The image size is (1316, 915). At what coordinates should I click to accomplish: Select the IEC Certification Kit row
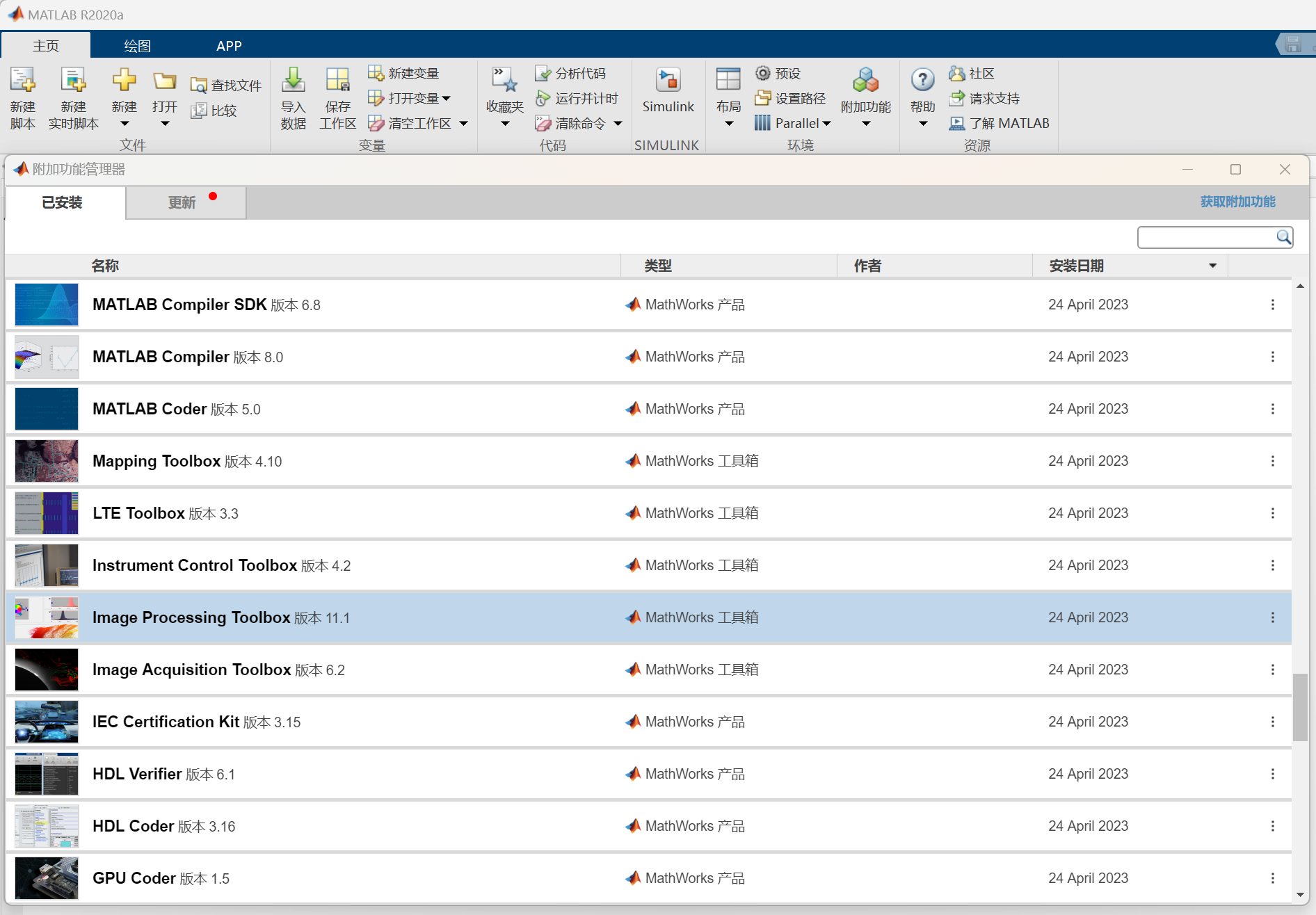tap(648, 722)
